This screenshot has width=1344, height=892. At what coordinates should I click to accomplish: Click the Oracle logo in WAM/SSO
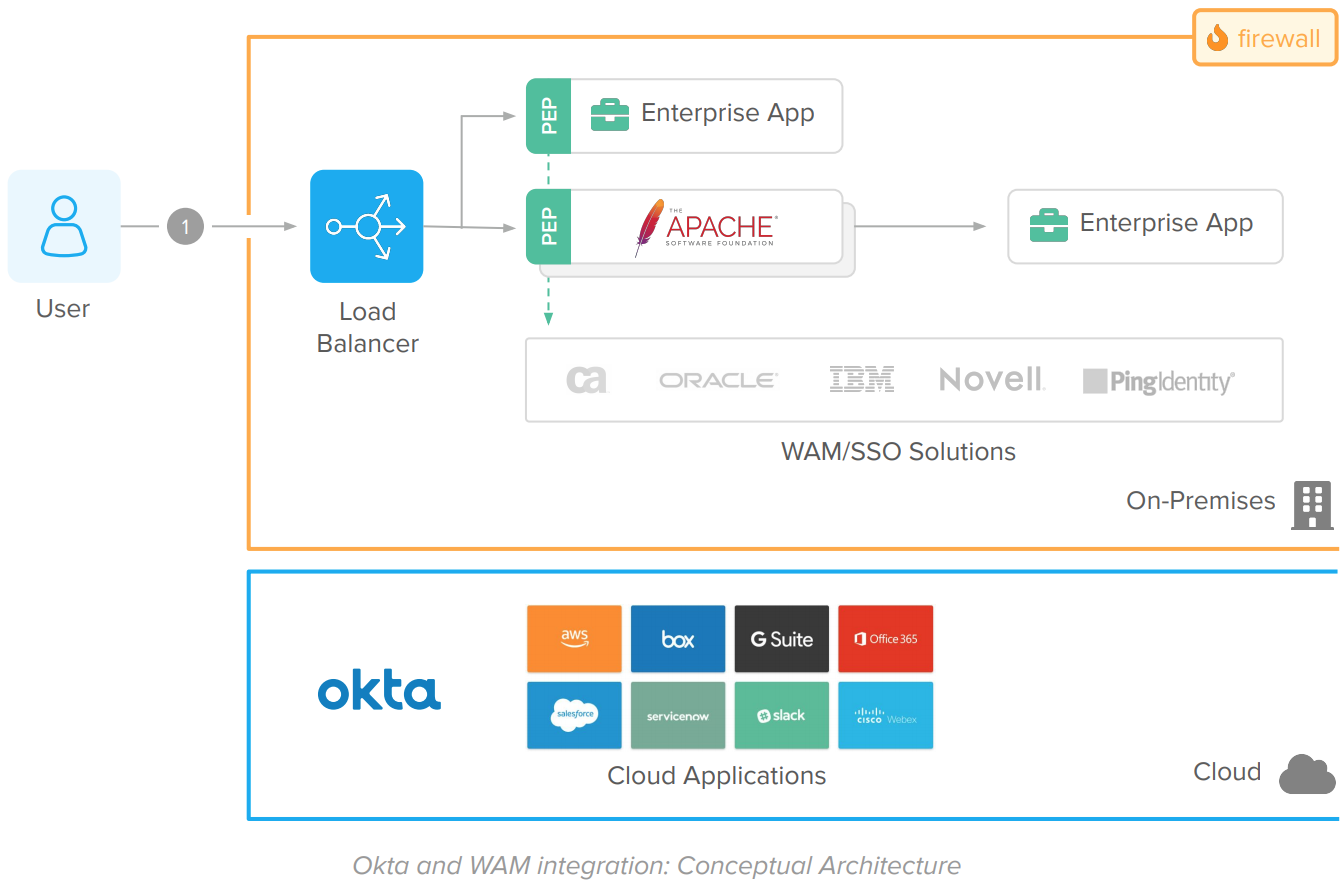pyautogui.click(x=718, y=380)
